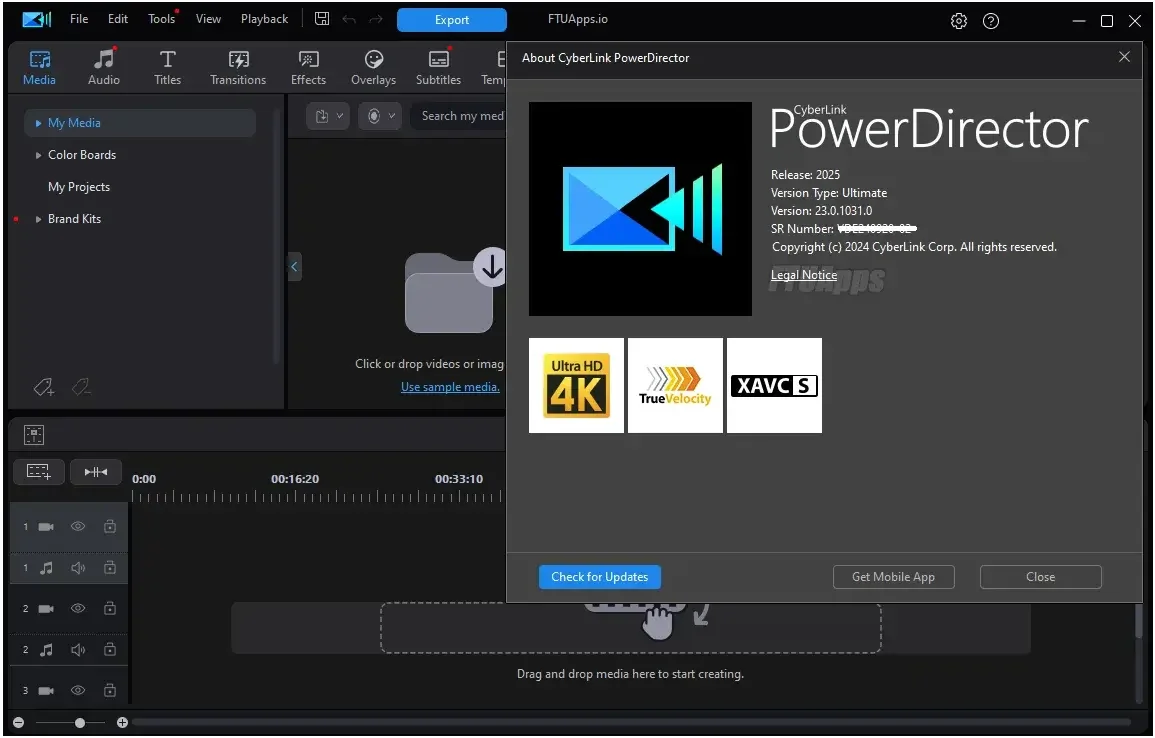This screenshot has height=738, width=1155.
Task: Click the timeline split marker button
Action: tap(96, 472)
